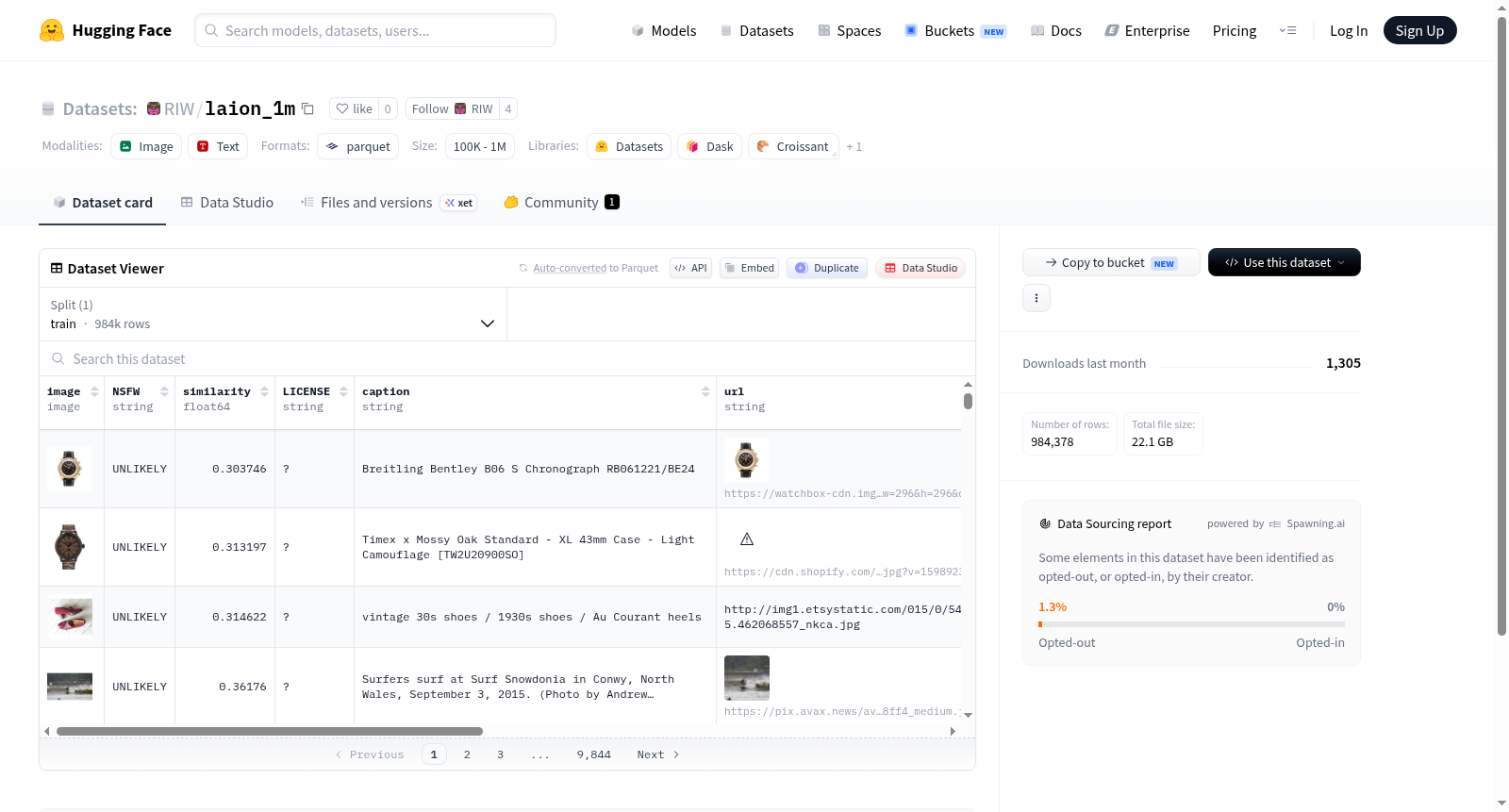Viewport: 1509px width, 812px height.
Task: Click Copy to bucket button
Action: pos(1111,262)
